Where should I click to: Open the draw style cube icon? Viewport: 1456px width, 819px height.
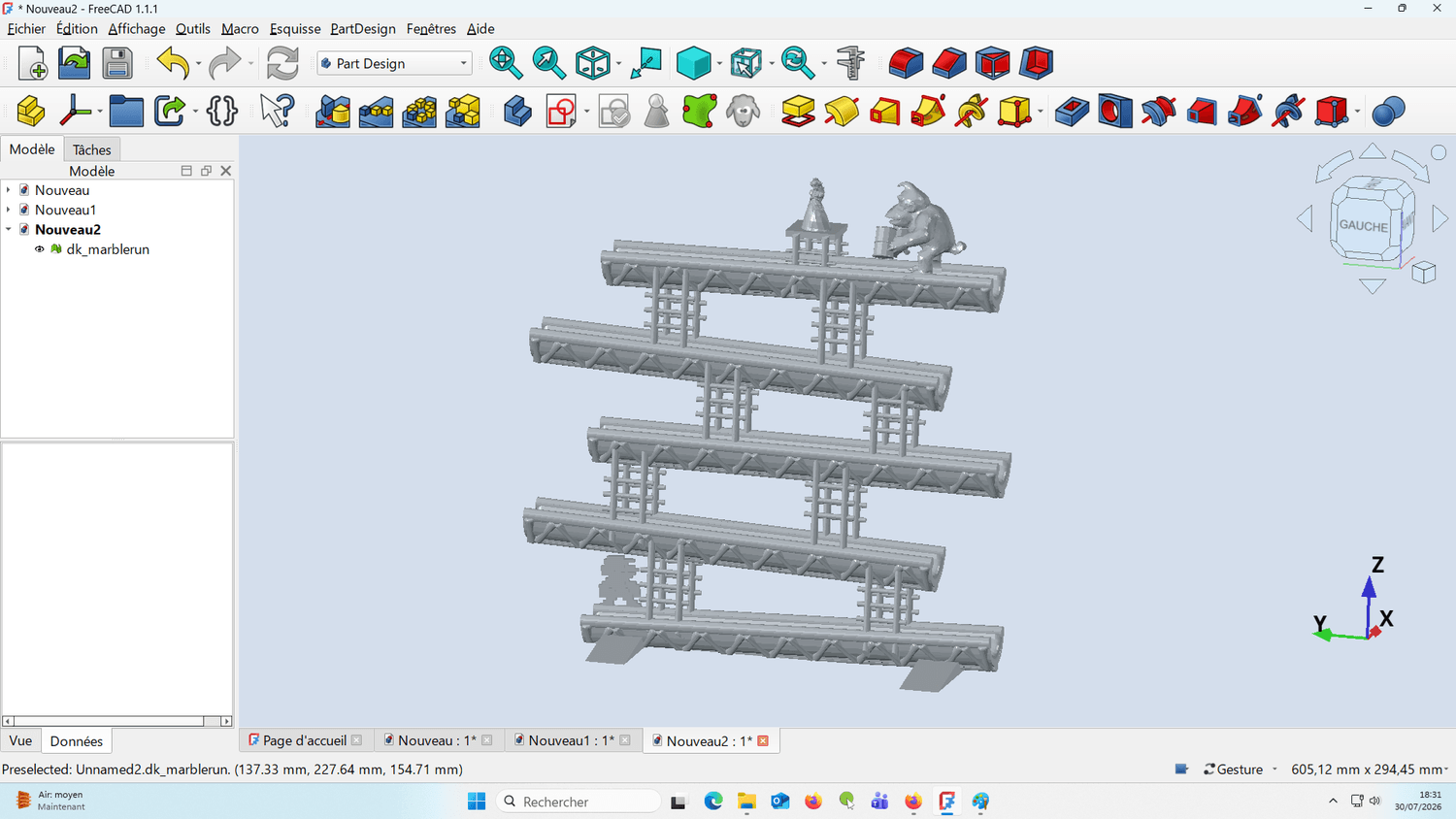click(693, 63)
